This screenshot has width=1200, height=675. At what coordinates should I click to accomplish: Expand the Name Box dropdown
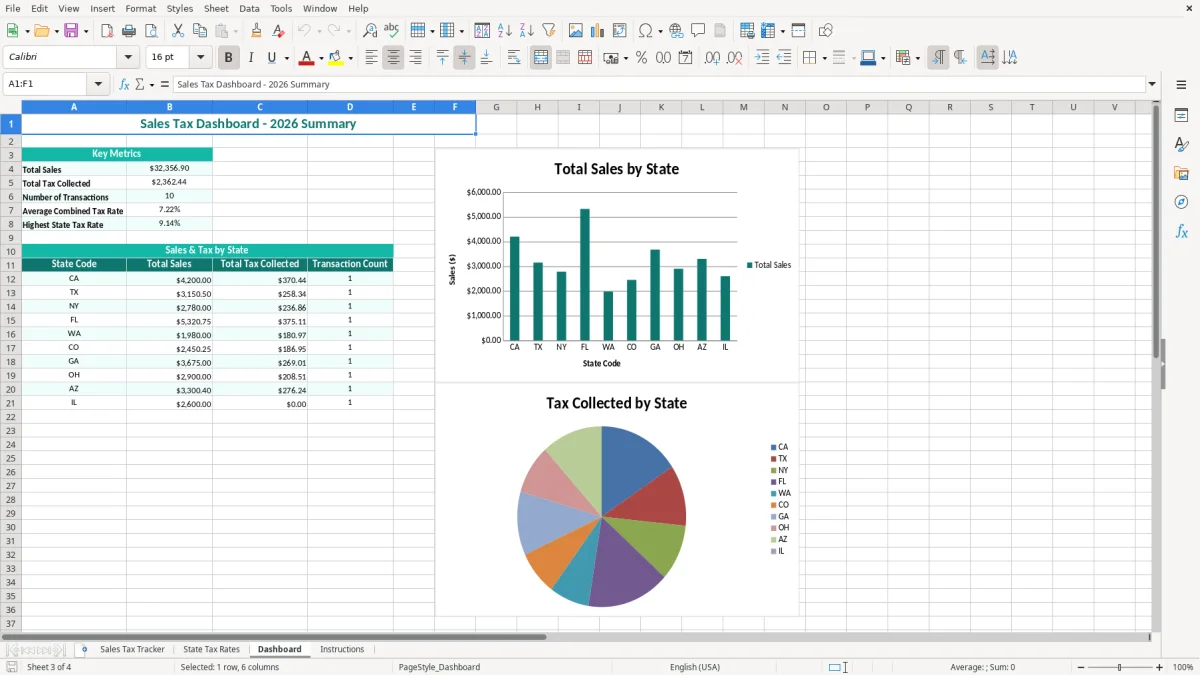[x=98, y=85]
